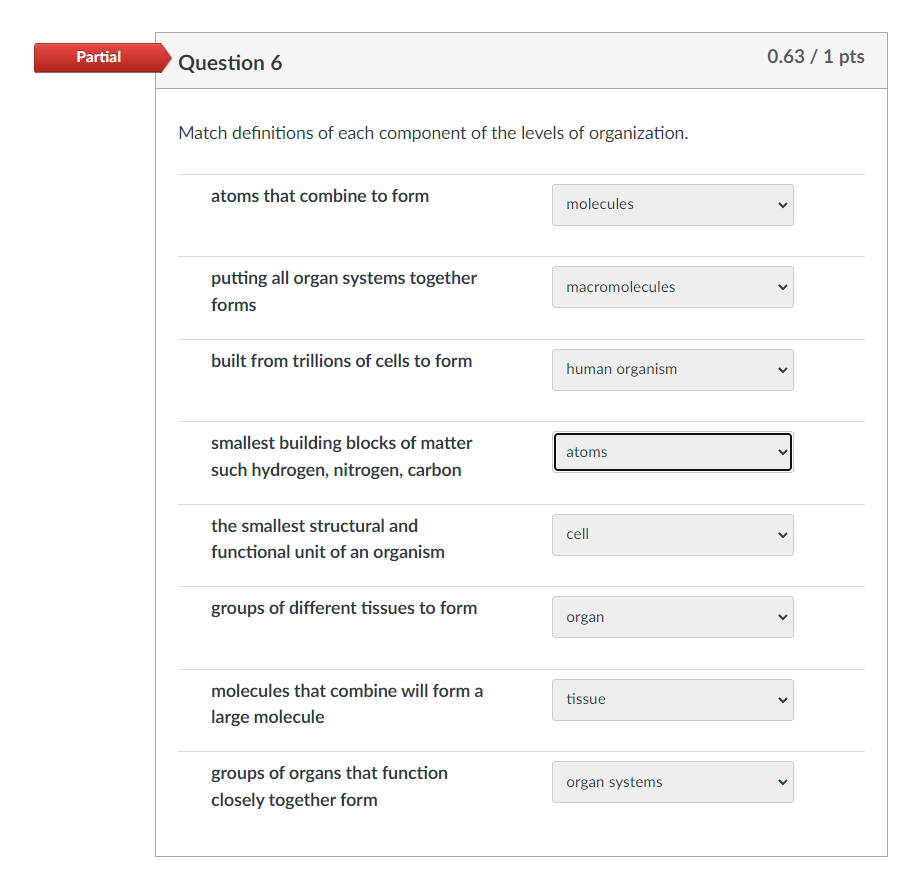
Task: Open the 'molecules' dropdown for atoms definition
Action: pos(672,205)
